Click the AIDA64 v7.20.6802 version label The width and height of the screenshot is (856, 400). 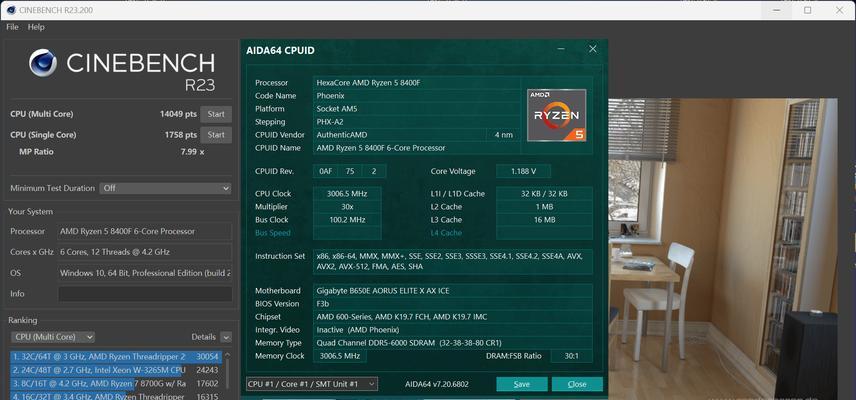pyautogui.click(x=437, y=384)
